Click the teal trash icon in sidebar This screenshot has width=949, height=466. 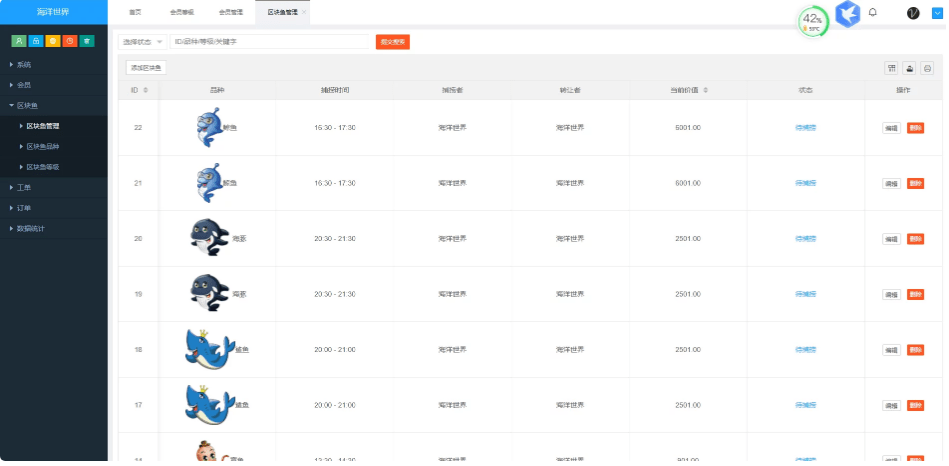click(87, 41)
